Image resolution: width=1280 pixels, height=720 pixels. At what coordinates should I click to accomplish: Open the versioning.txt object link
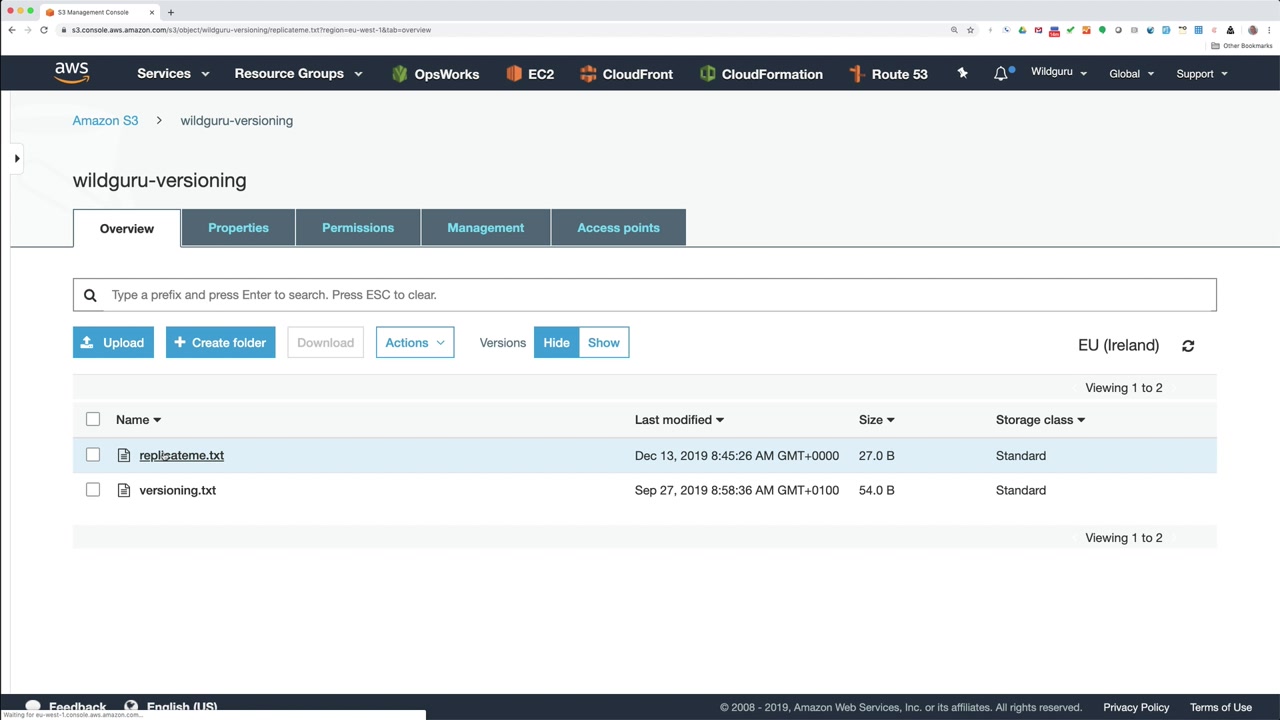coord(178,490)
